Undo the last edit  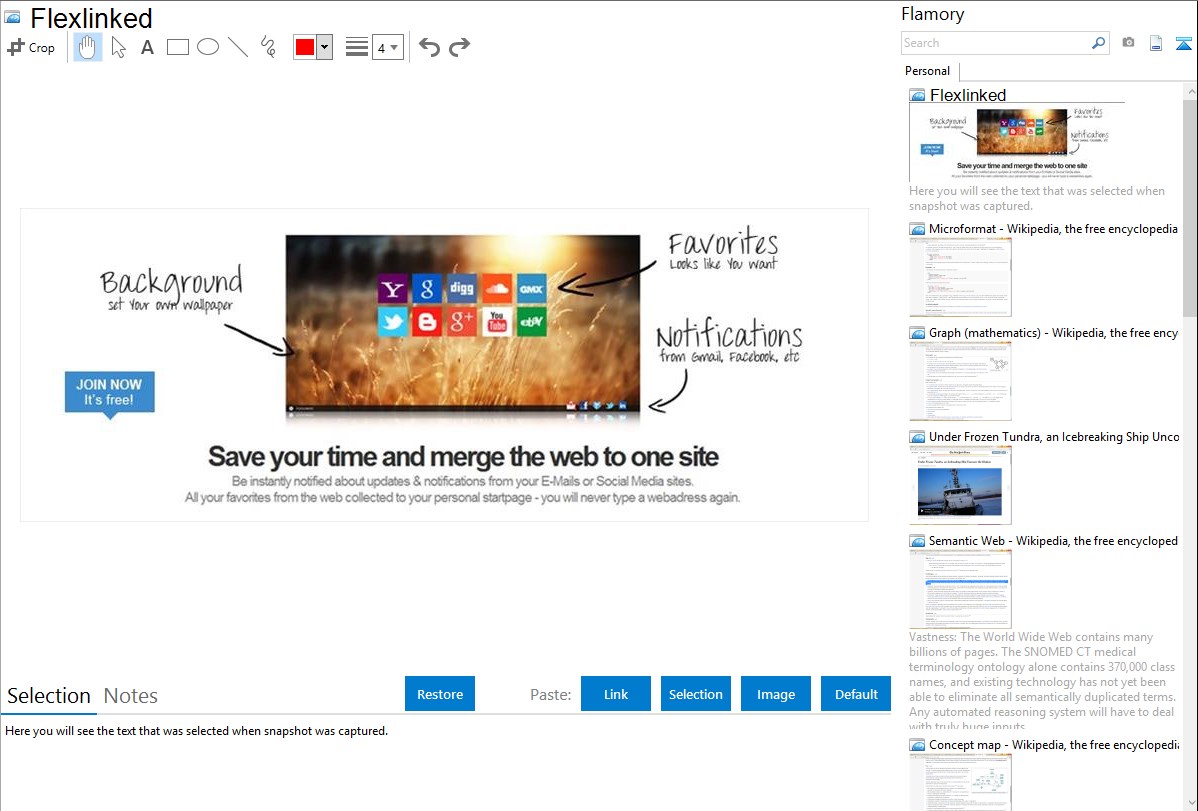coord(429,47)
